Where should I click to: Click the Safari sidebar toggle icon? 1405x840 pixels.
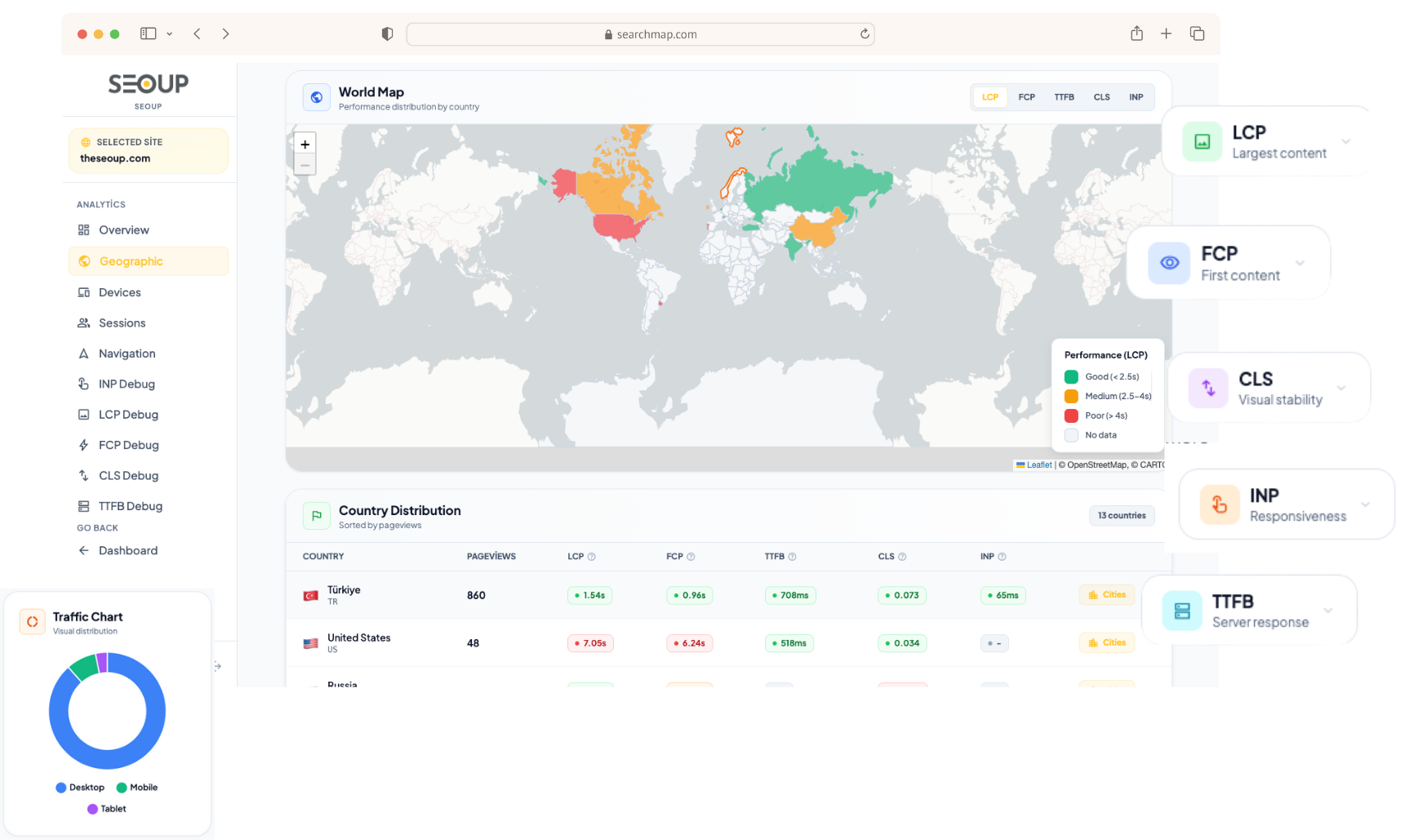click(x=148, y=33)
